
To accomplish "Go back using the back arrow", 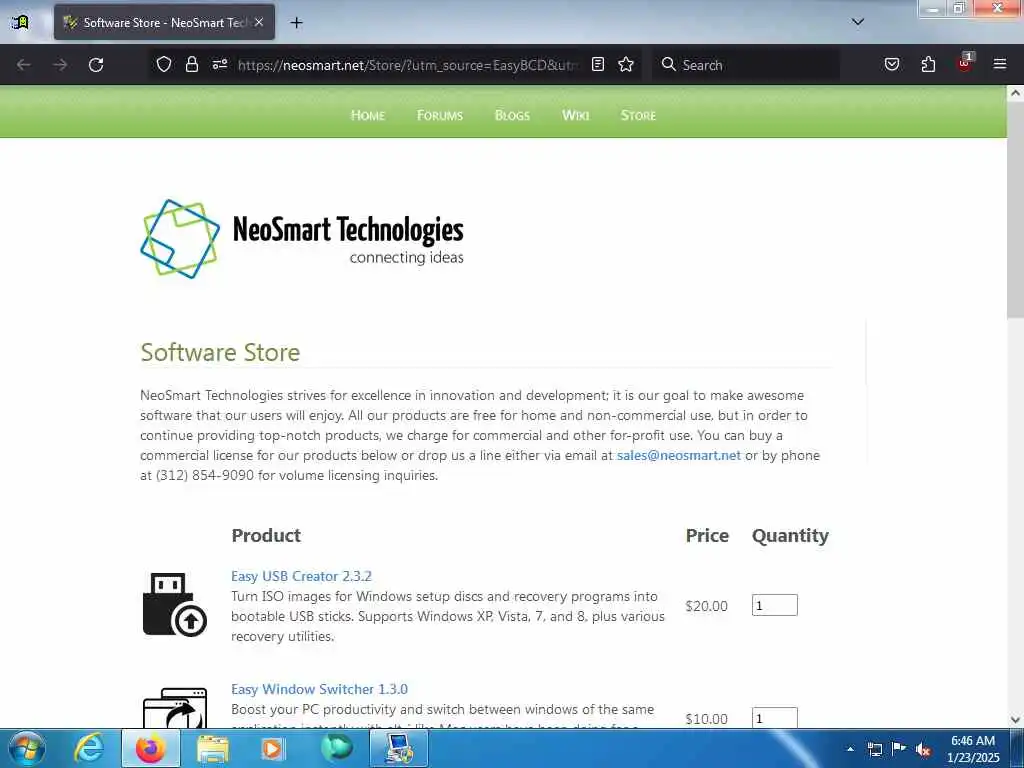I will tap(24, 65).
